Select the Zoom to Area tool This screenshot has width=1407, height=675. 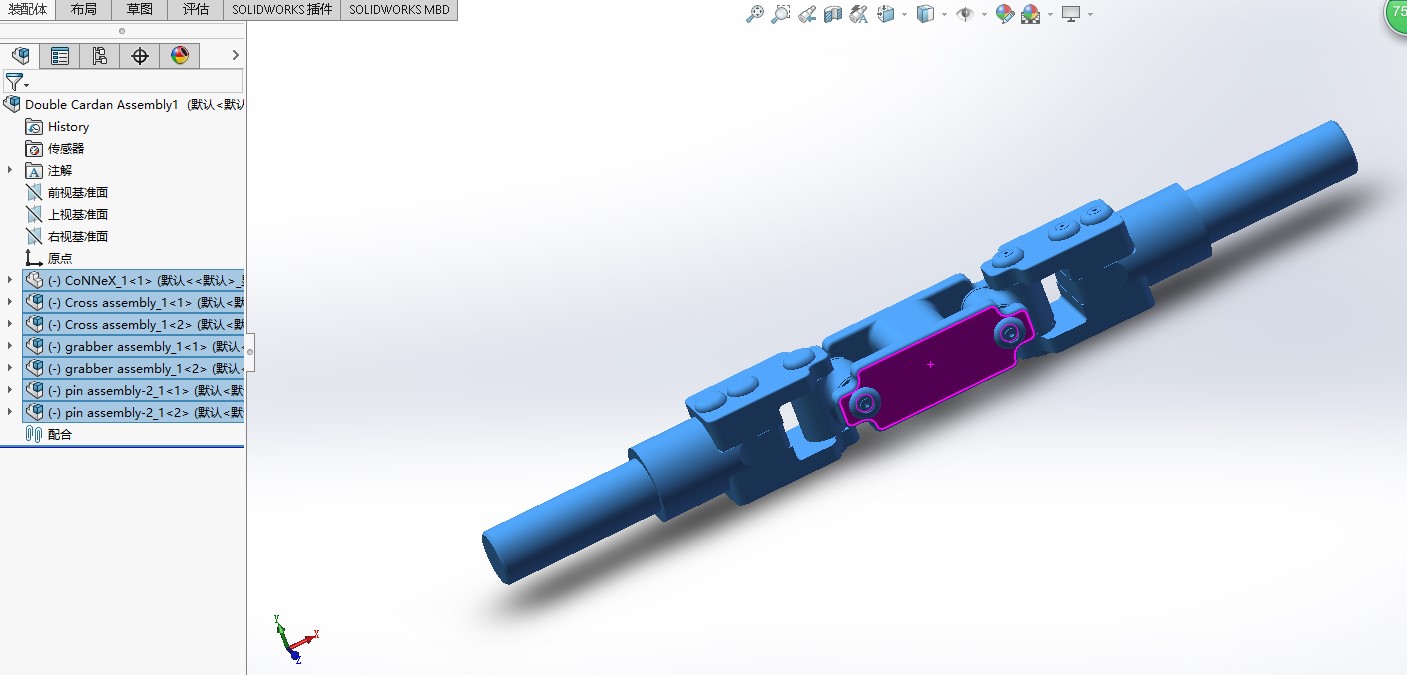coord(781,14)
